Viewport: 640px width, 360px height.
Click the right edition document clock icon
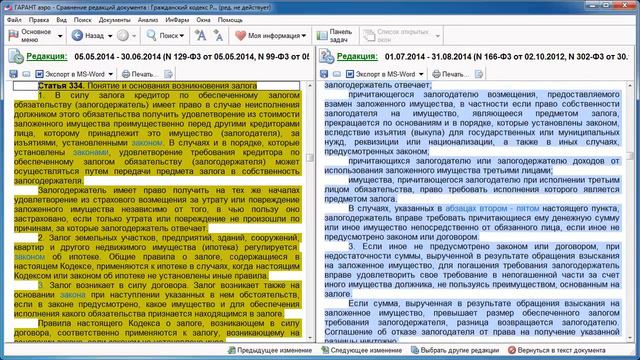pyautogui.click(x=327, y=56)
